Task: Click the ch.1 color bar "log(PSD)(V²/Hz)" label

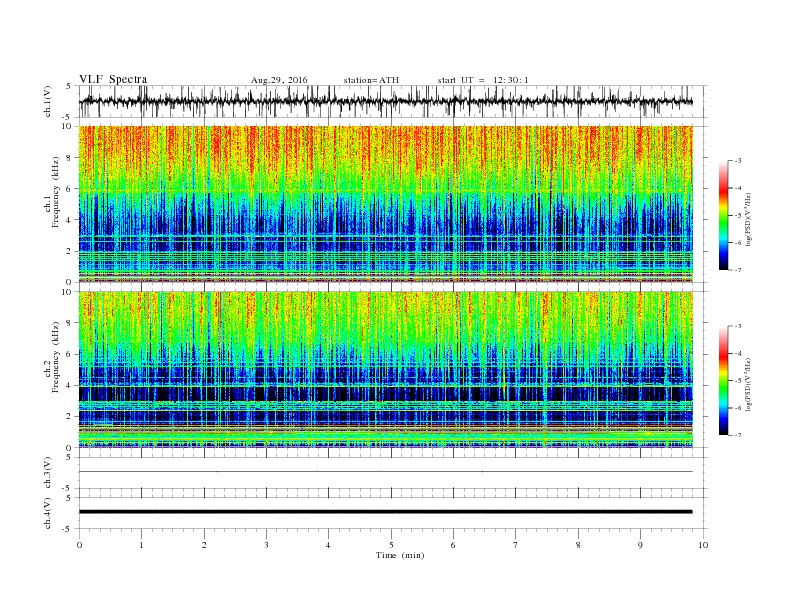Action: (749, 220)
